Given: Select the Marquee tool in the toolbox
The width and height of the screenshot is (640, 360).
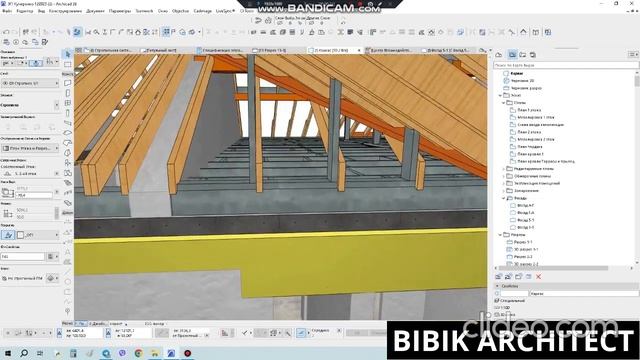Looking at the screenshot, I should pyautogui.click(x=67, y=64).
